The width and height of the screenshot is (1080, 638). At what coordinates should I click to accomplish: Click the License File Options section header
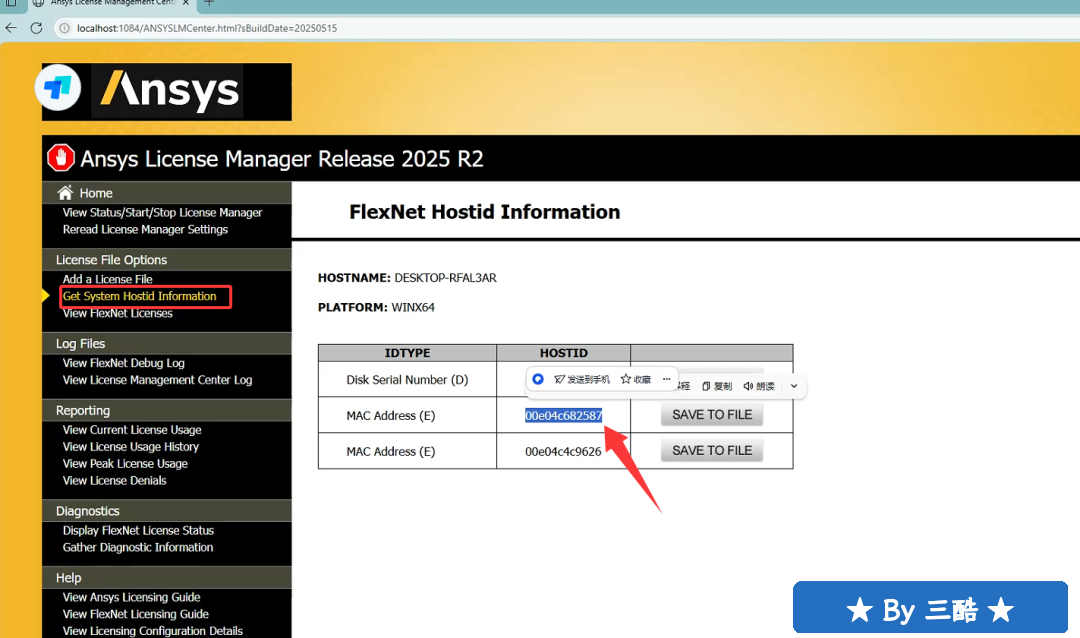[112, 260]
